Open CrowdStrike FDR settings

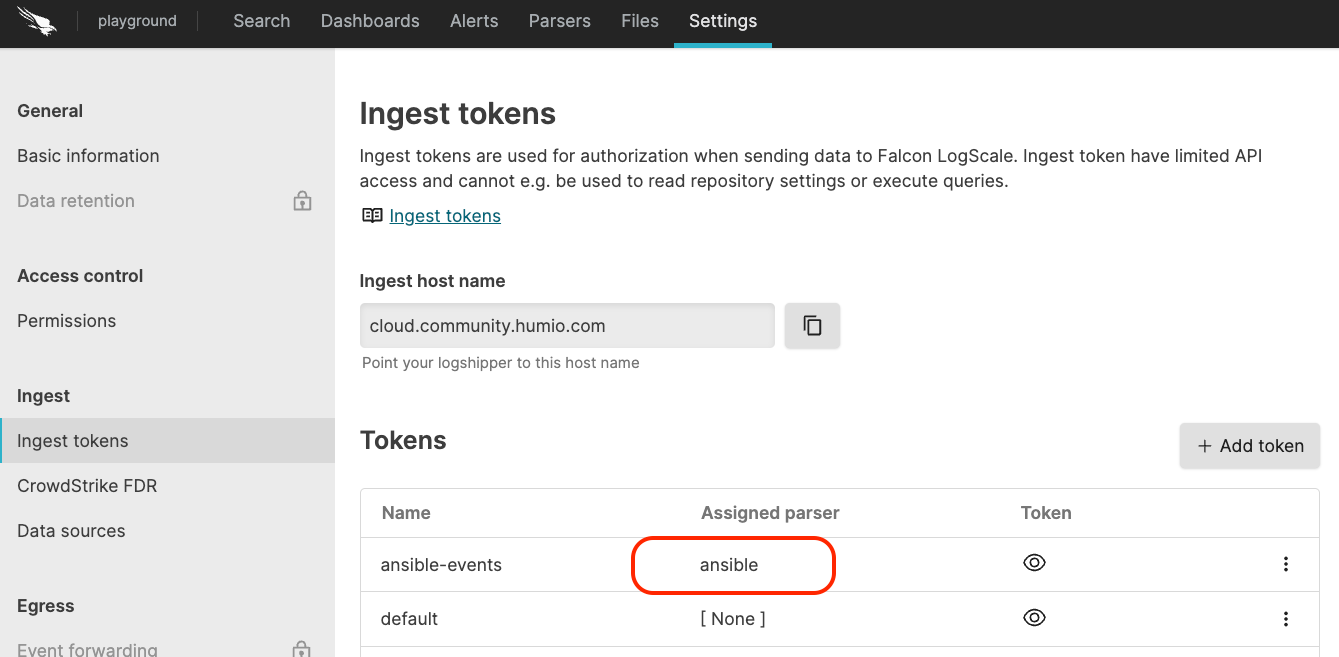[x=87, y=486]
